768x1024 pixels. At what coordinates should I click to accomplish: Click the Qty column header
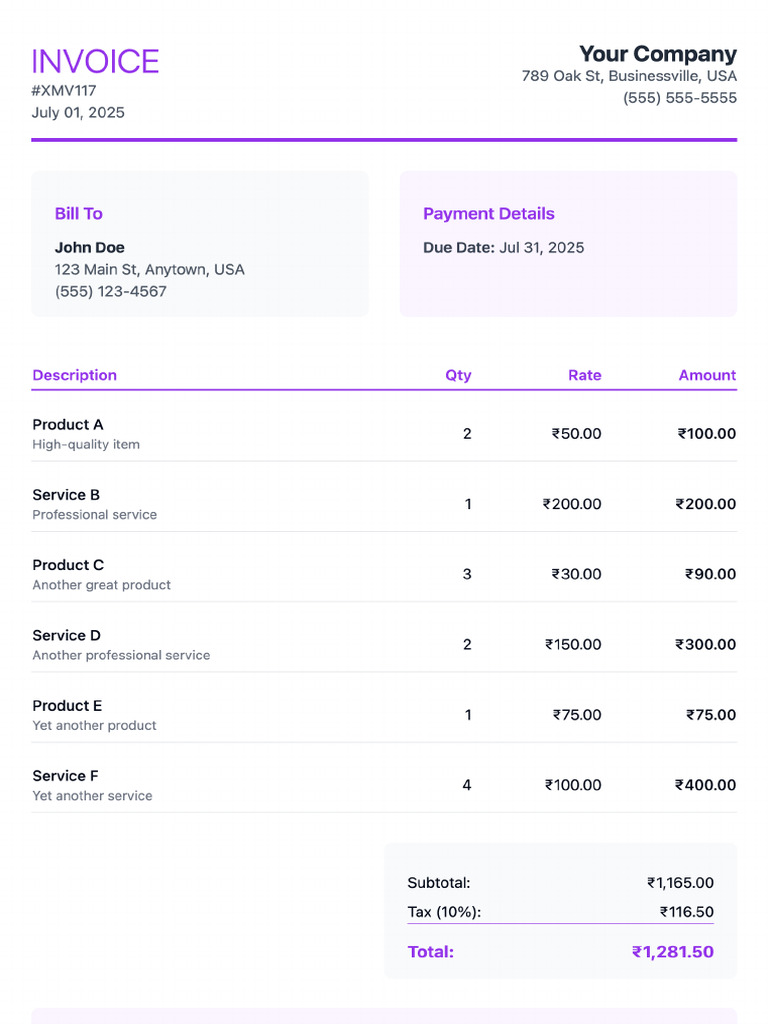pyautogui.click(x=458, y=375)
